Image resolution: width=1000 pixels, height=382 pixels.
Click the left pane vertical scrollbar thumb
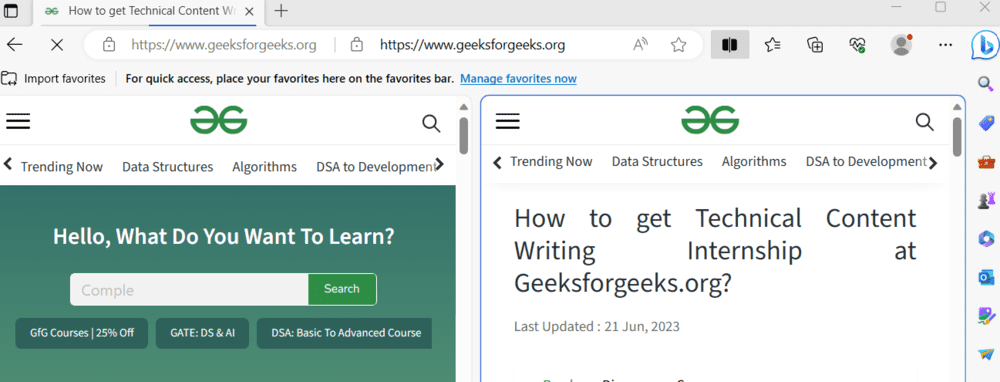click(464, 136)
